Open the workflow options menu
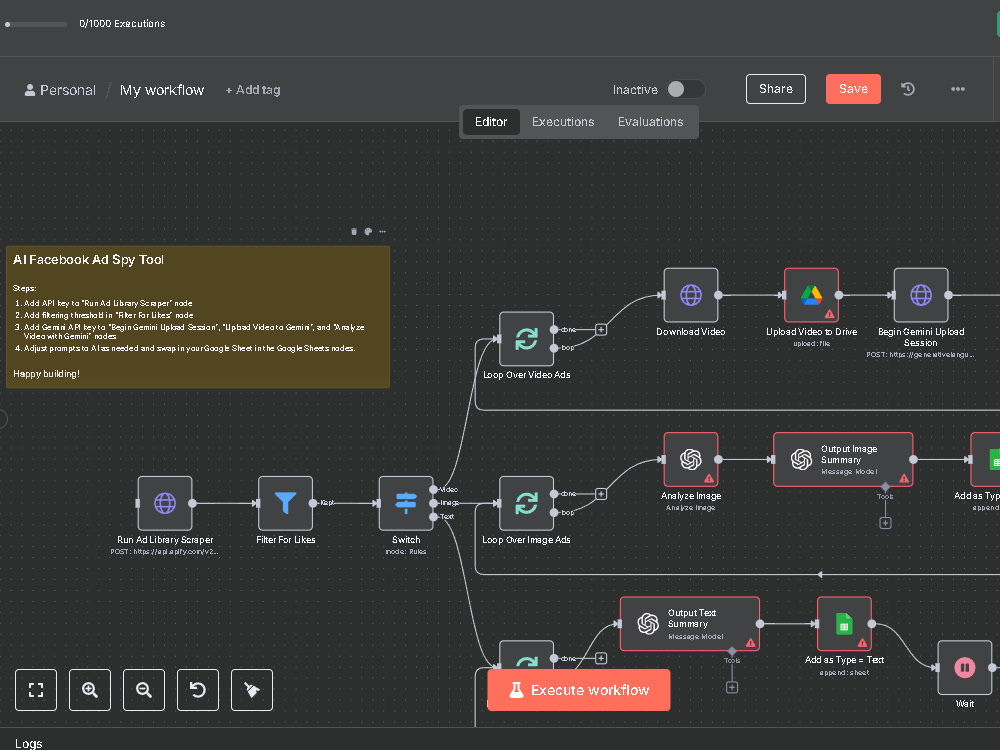This screenshot has height=750, width=1000. pyautogui.click(x=957, y=89)
